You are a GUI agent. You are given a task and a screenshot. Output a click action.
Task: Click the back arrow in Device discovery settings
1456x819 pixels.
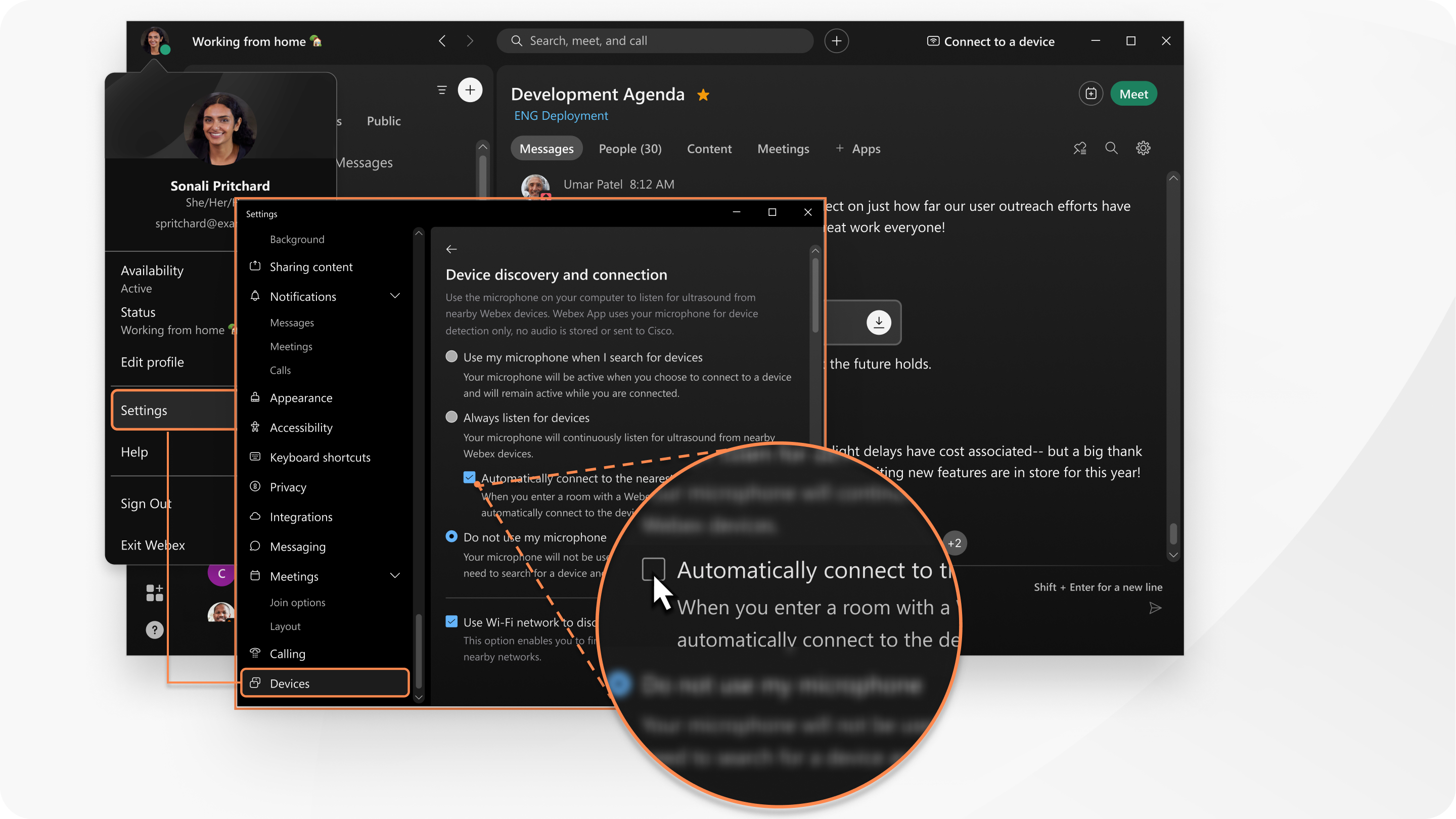point(452,249)
